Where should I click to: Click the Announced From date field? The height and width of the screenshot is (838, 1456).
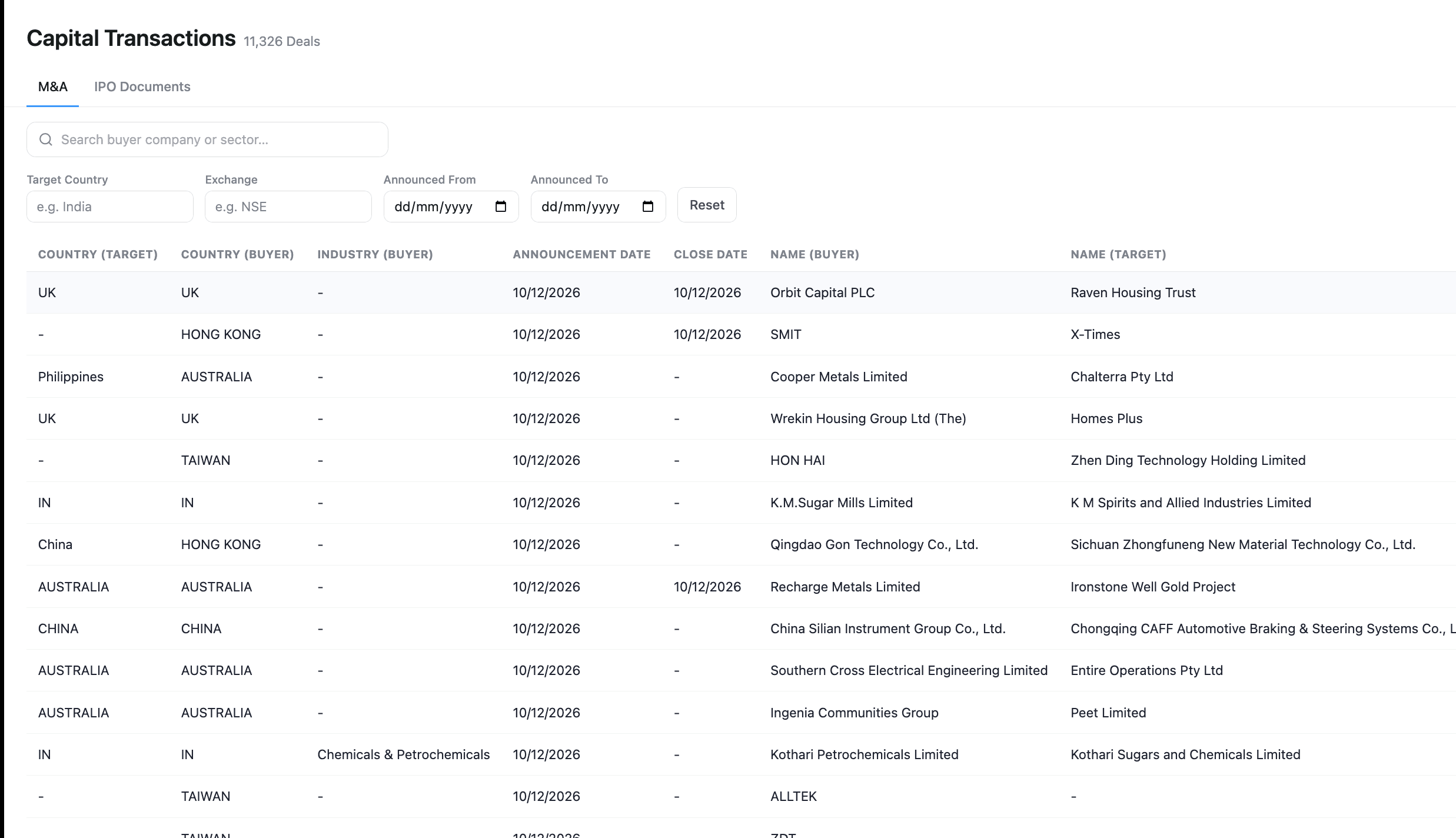pos(451,207)
